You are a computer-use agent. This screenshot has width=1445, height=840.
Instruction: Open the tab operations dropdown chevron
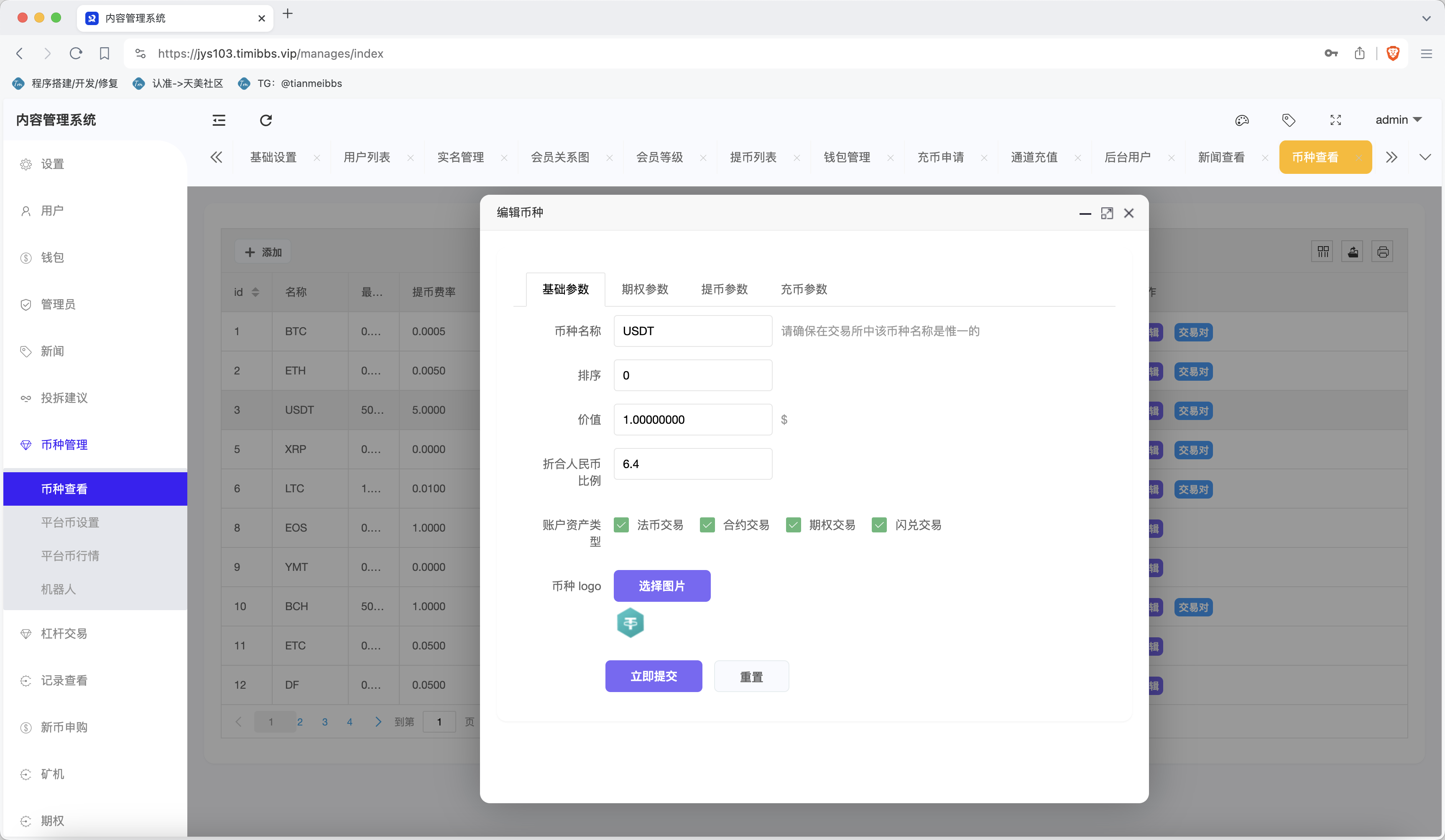[1425, 157]
